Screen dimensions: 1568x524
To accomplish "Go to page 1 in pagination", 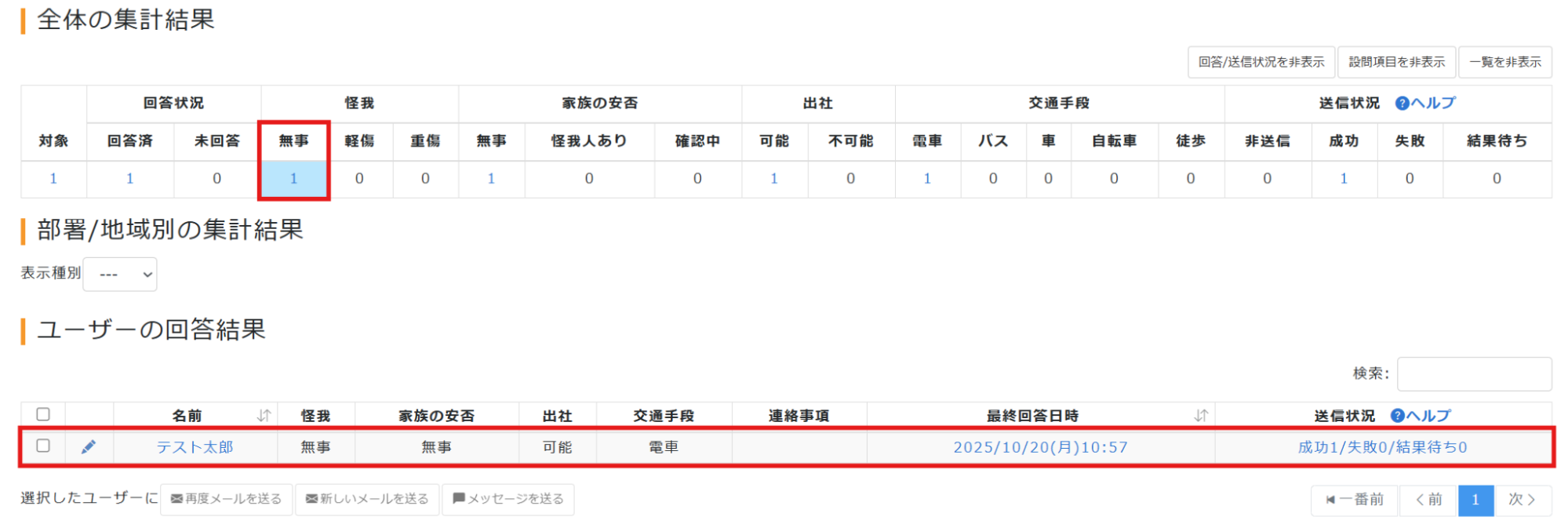I will [x=1475, y=500].
